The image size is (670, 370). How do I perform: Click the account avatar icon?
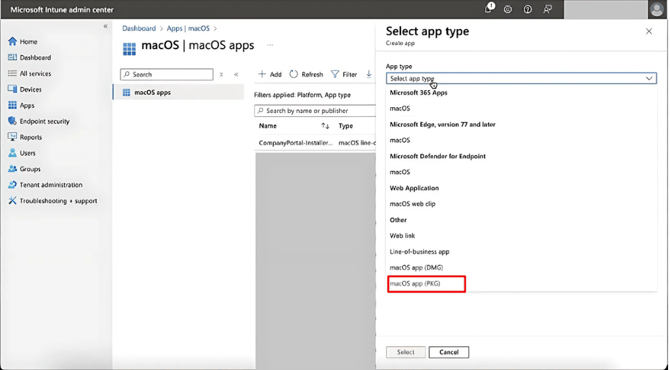tap(657, 9)
